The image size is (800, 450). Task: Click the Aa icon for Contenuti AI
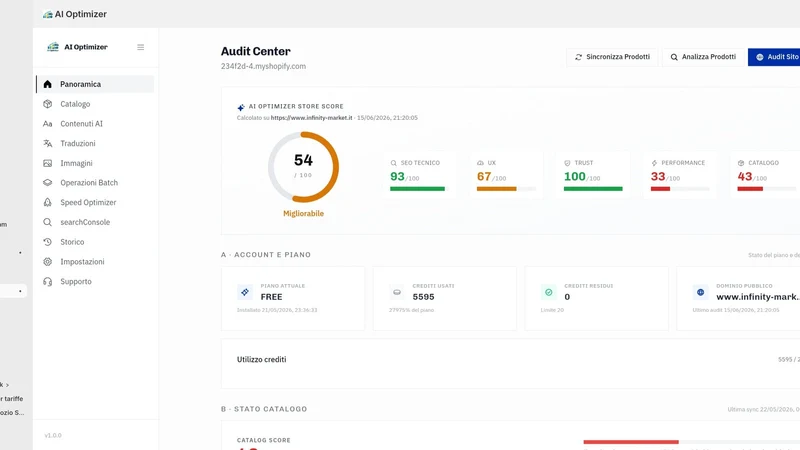click(x=47, y=123)
